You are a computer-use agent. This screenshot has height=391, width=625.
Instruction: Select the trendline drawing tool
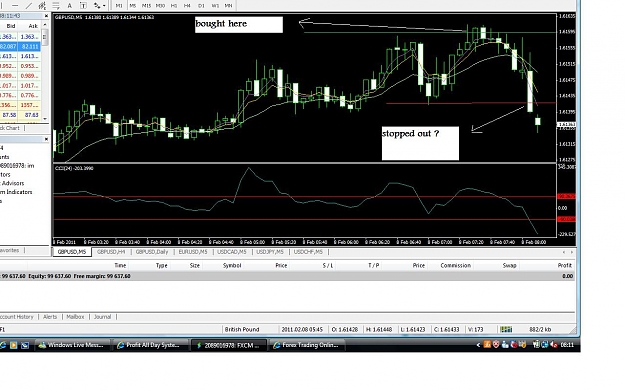pos(29,5)
